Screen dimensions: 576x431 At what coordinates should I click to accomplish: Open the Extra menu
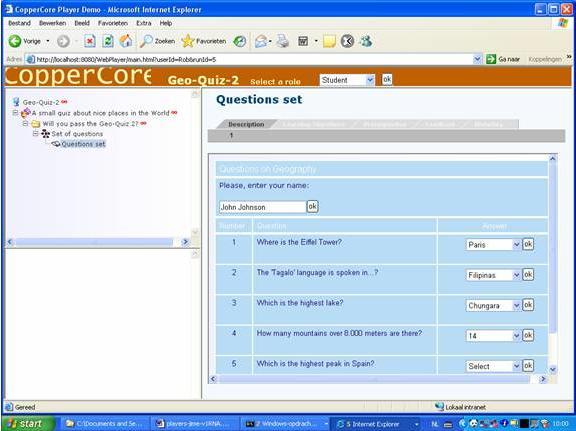point(144,23)
